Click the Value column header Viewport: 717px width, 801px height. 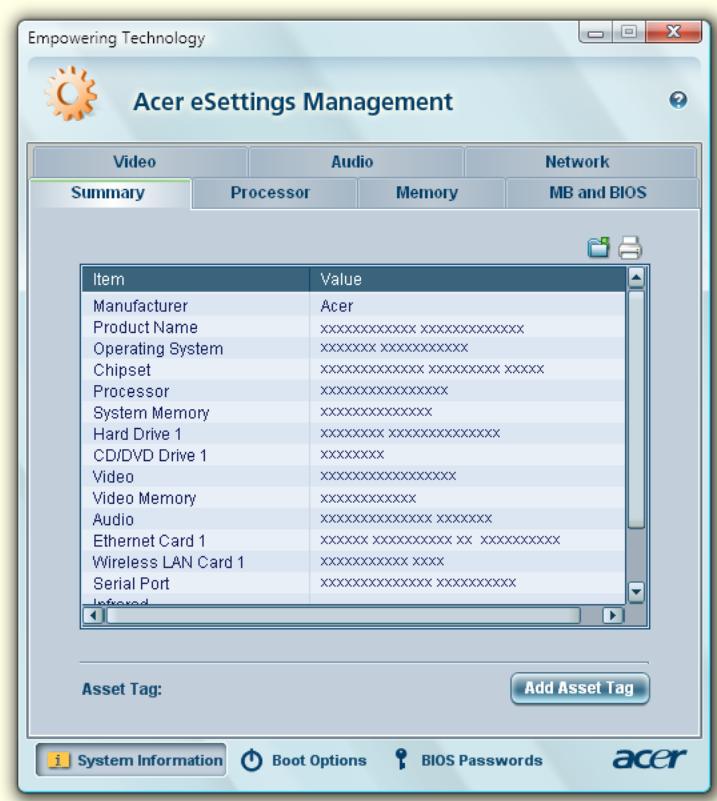click(x=467, y=279)
